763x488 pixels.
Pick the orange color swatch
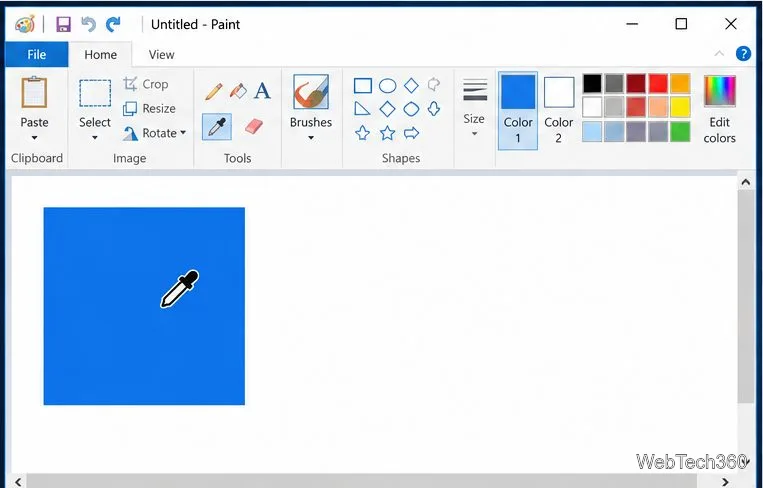coord(680,83)
